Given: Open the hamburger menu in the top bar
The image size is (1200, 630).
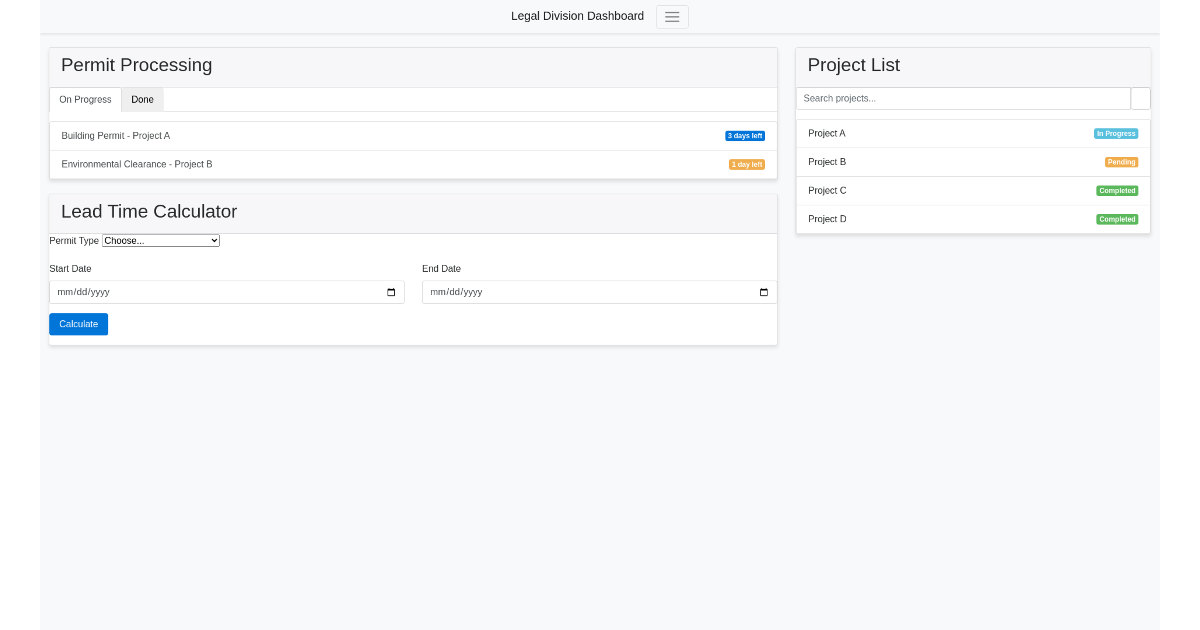Looking at the screenshot, I should (671, 16).
